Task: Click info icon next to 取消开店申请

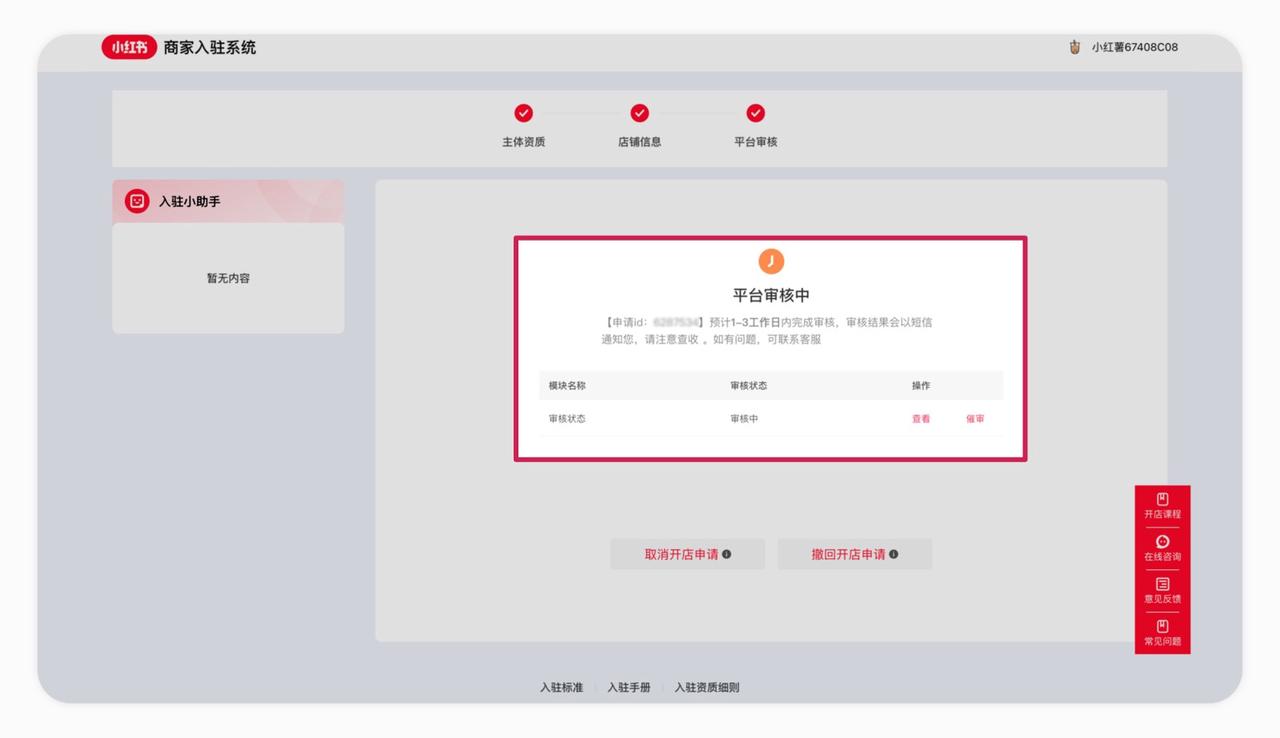Action: point(727,554)
